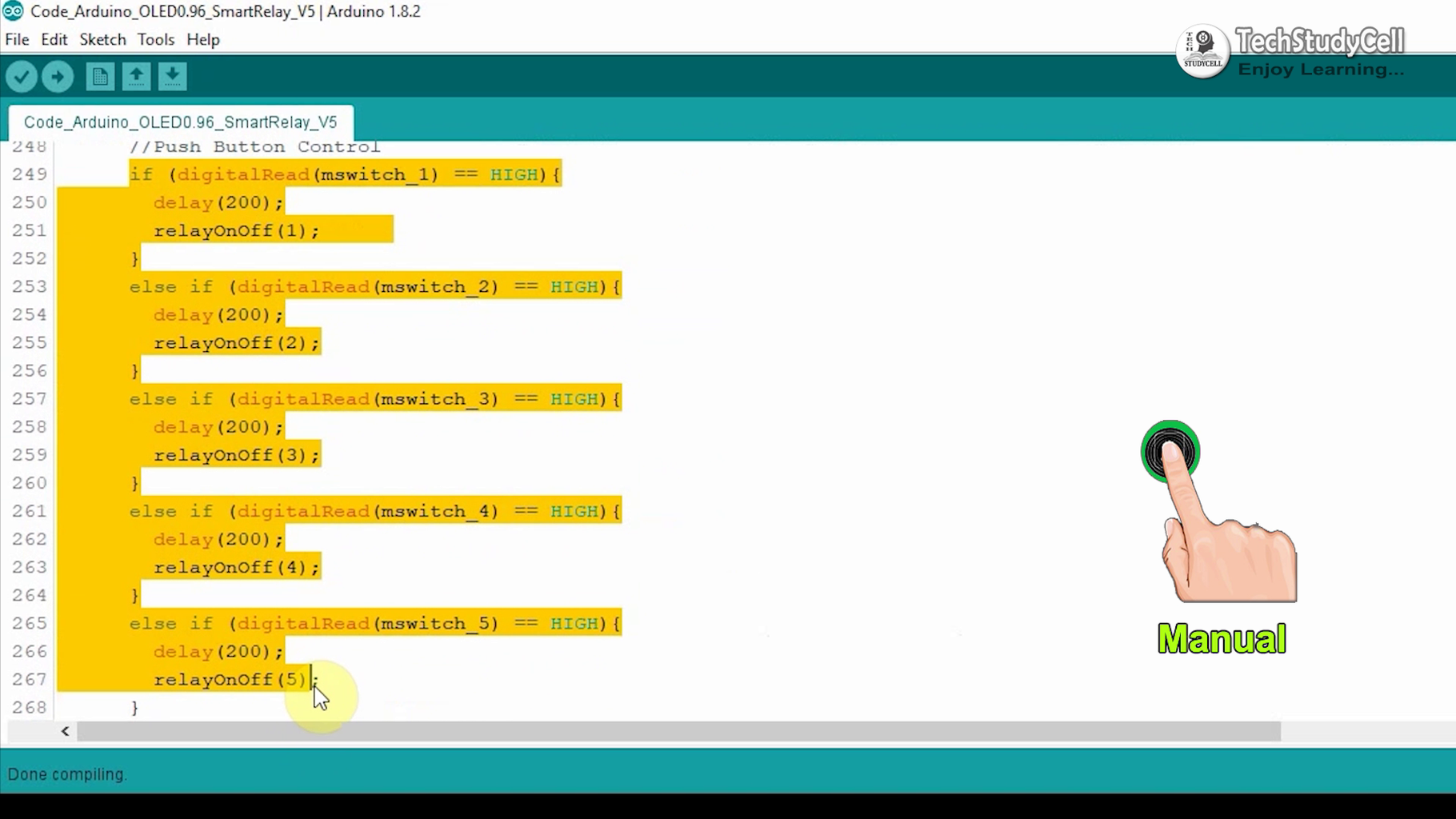Screen dimensions: 1456x819
Task: Open the File menu
Action: pyautogui.click(x=16, y=39)
